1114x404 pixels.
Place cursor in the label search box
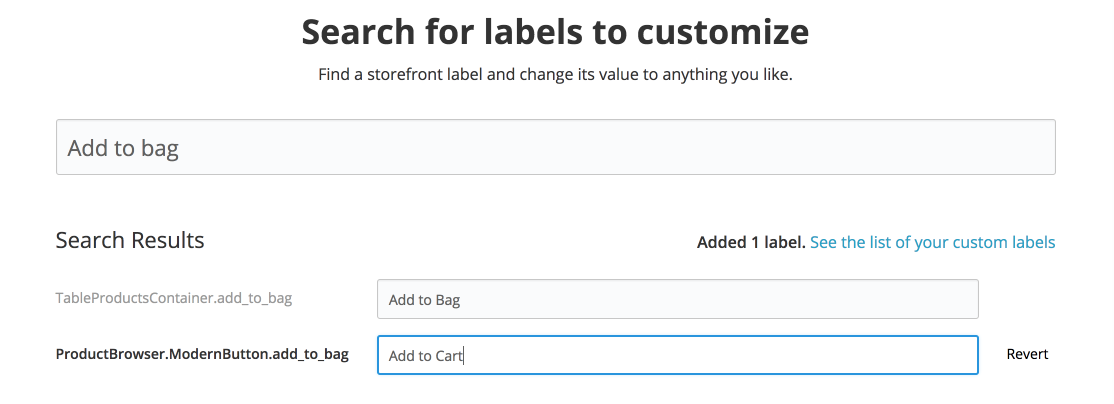[555, 148]
